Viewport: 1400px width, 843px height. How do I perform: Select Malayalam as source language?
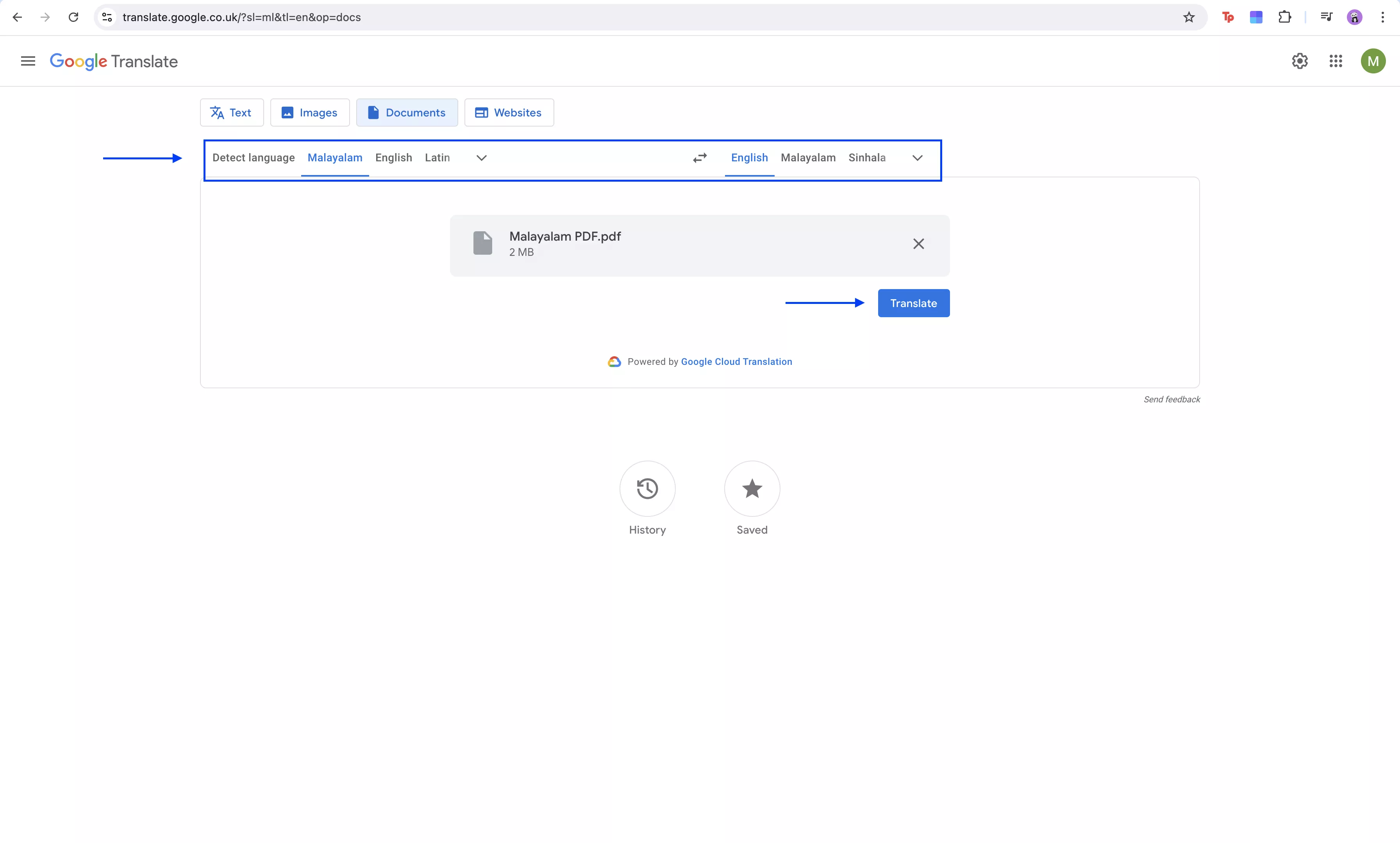(x=335, y=157)
